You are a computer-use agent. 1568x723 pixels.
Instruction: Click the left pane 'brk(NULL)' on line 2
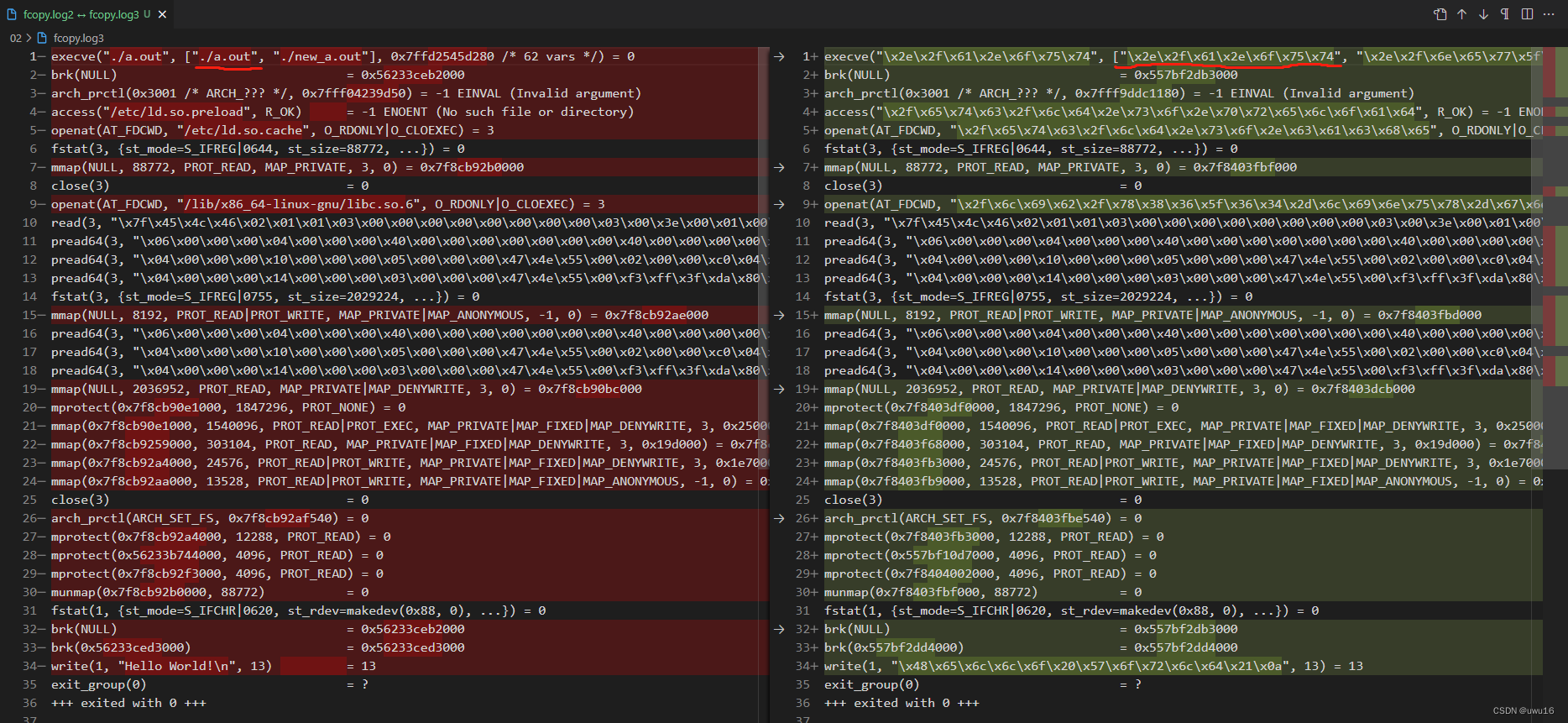click(84, 75)
